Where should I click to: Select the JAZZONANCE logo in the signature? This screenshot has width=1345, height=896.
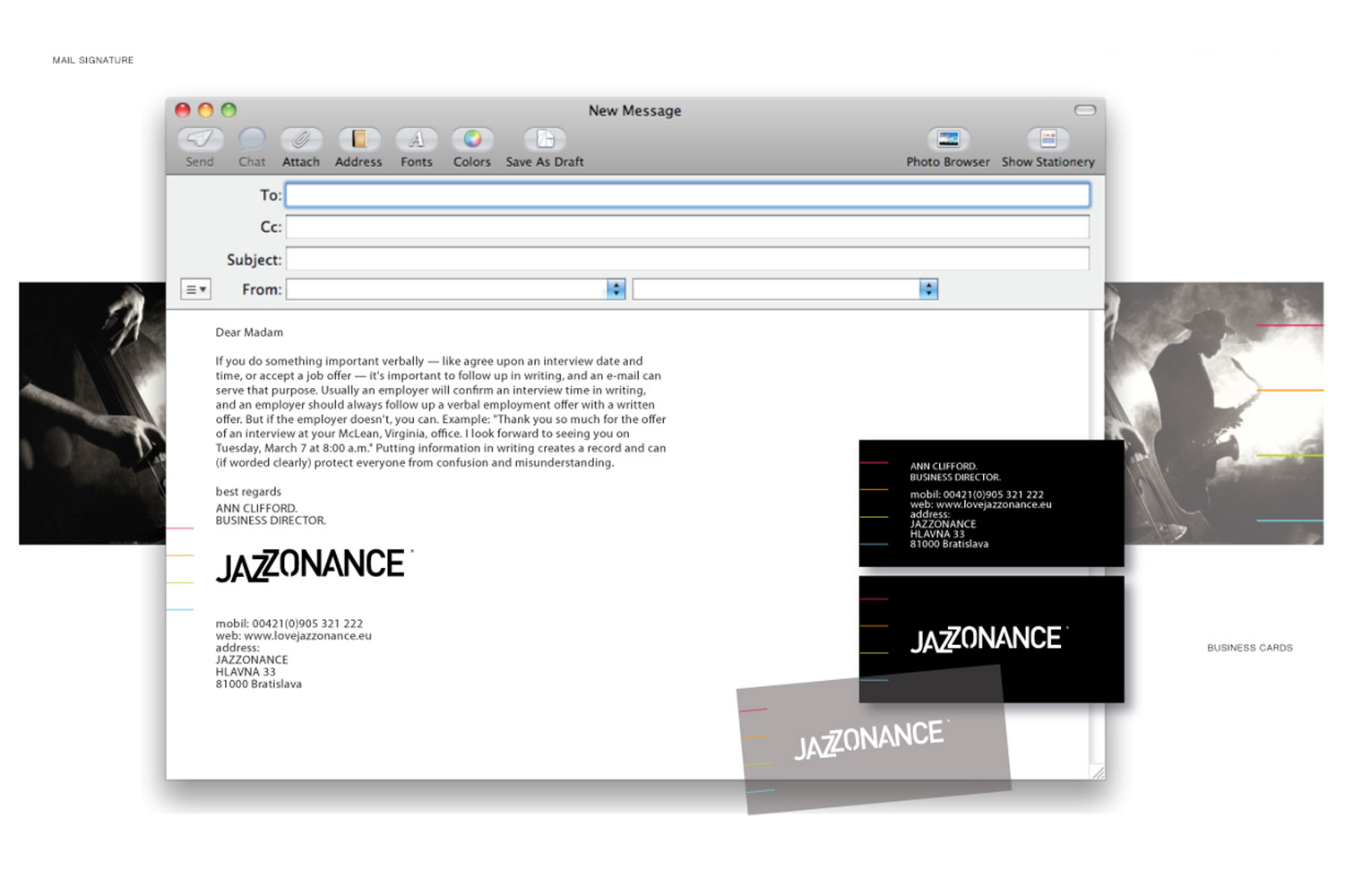310,564
